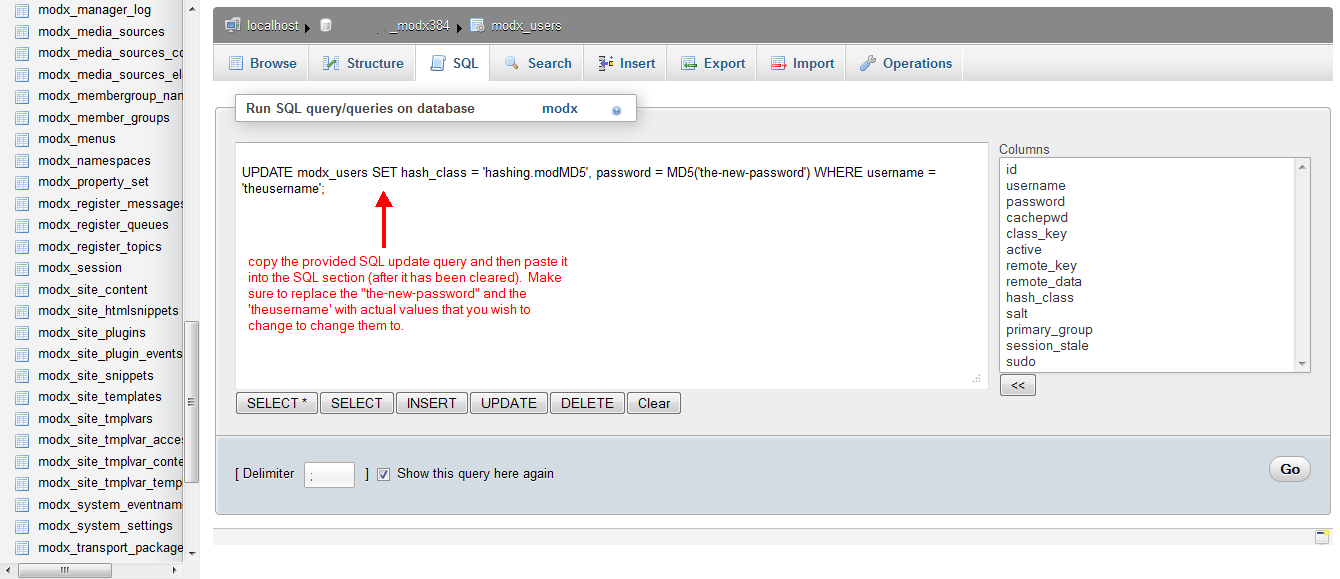Click the localhost server icon in breadcrumb

(232, 25)
